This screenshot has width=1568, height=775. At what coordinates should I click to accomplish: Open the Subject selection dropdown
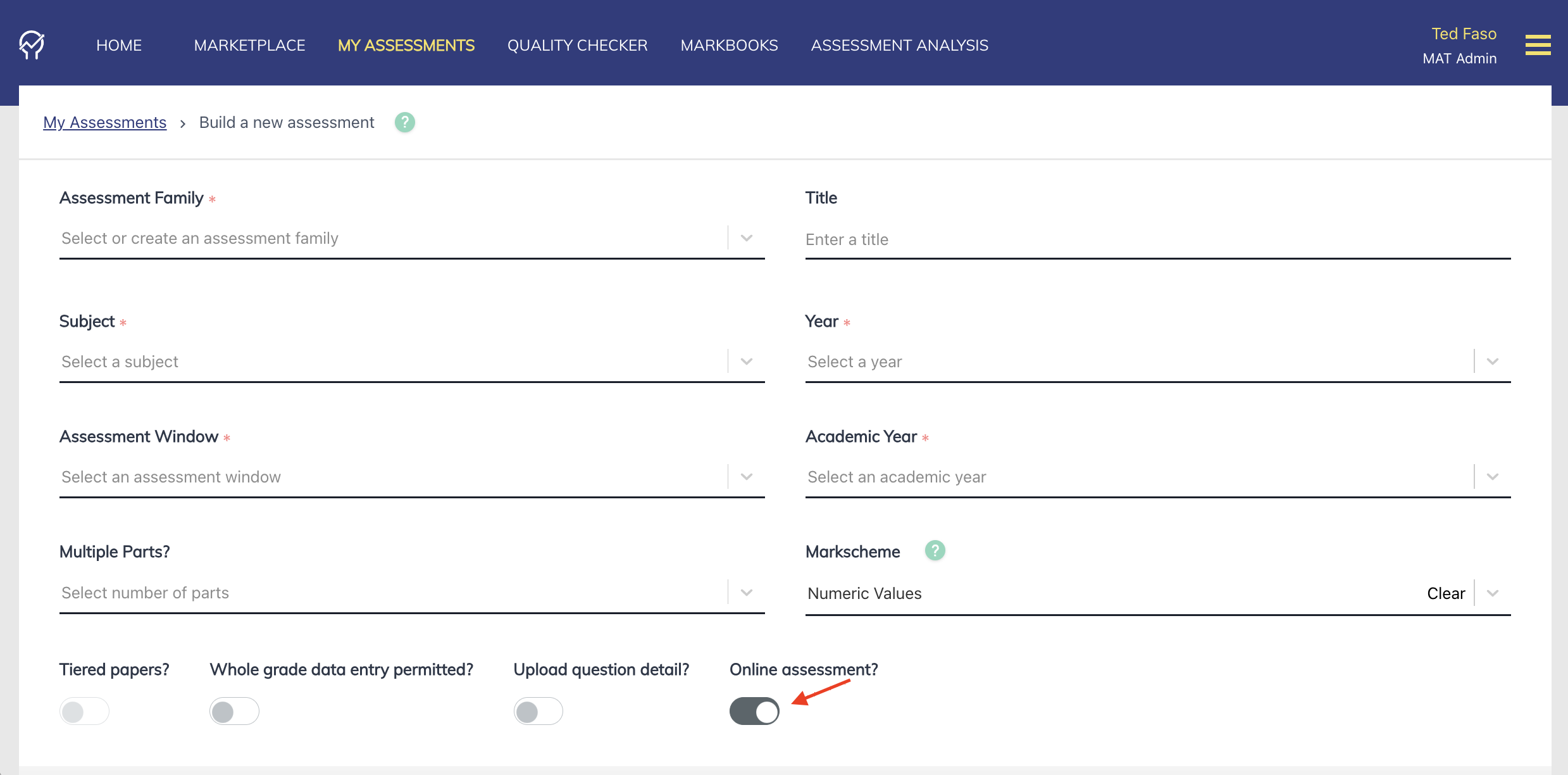747,361
